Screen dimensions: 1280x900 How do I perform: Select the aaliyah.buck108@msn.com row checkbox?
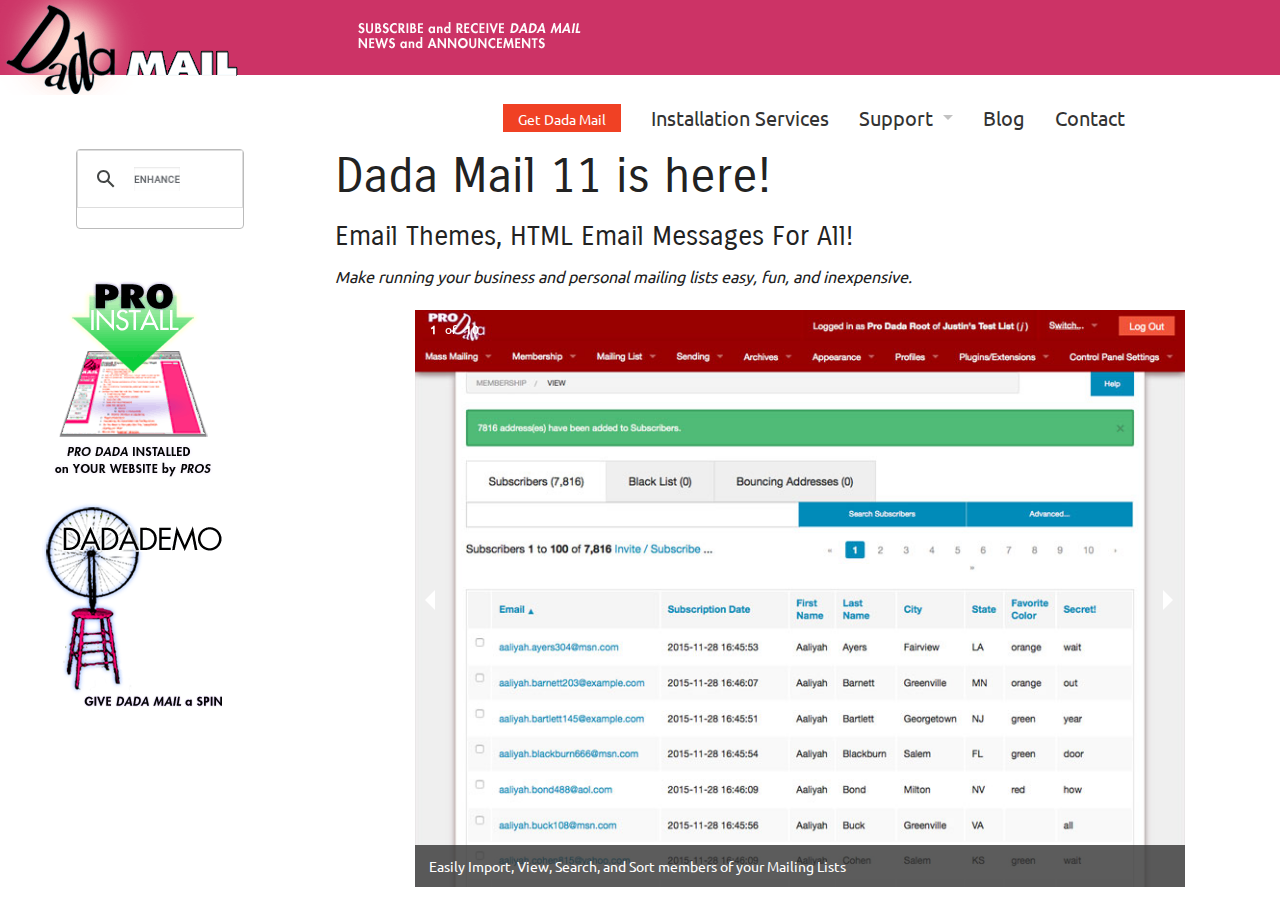(480, 820)
